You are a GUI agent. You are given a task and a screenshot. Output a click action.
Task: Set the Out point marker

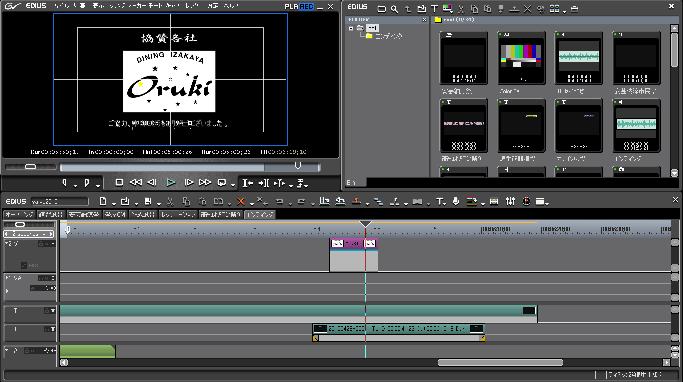pos(87,183)
